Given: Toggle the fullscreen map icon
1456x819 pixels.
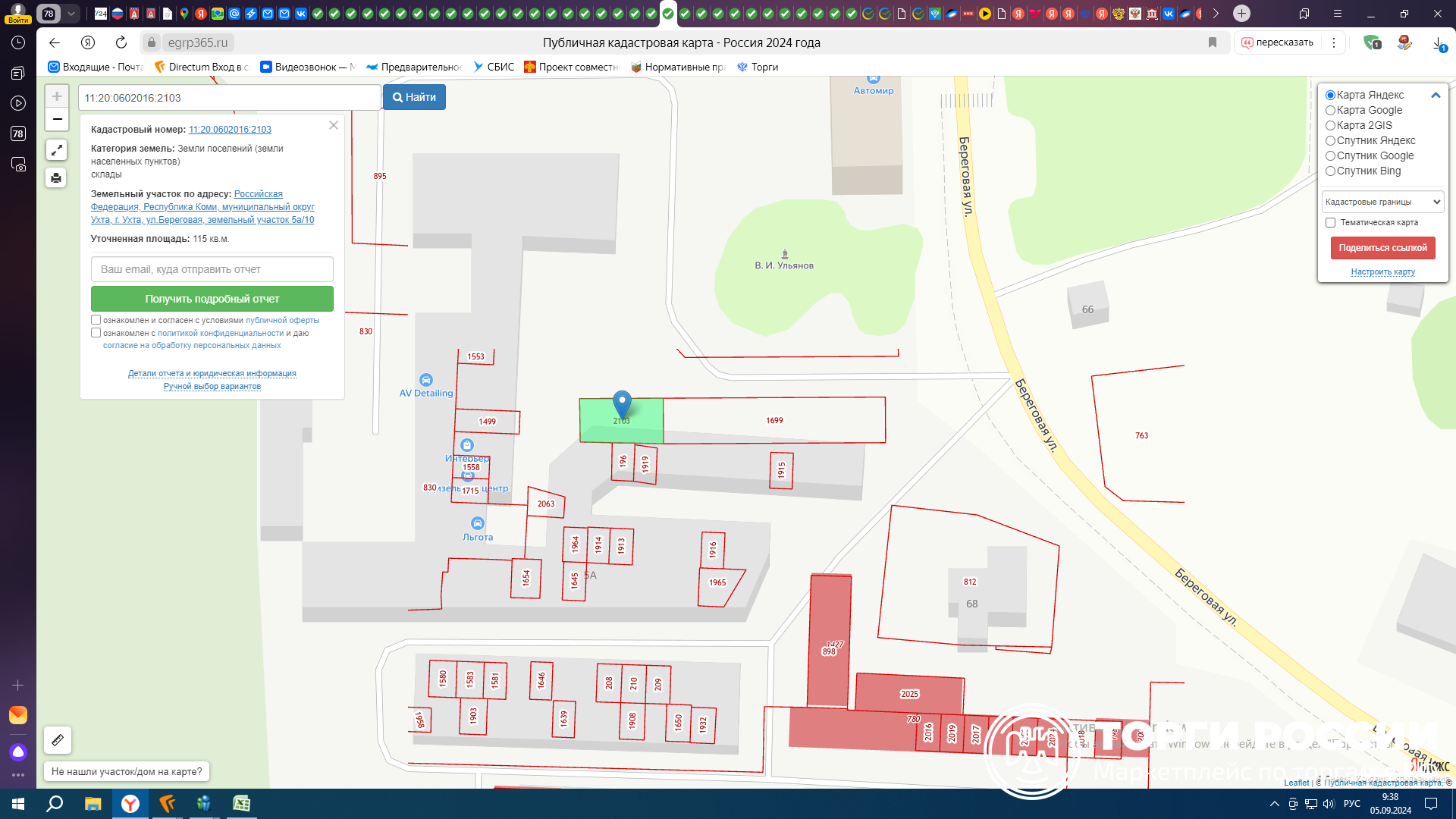Looking at the screenshot, I should pyautogui.click(x=56, y=150).
